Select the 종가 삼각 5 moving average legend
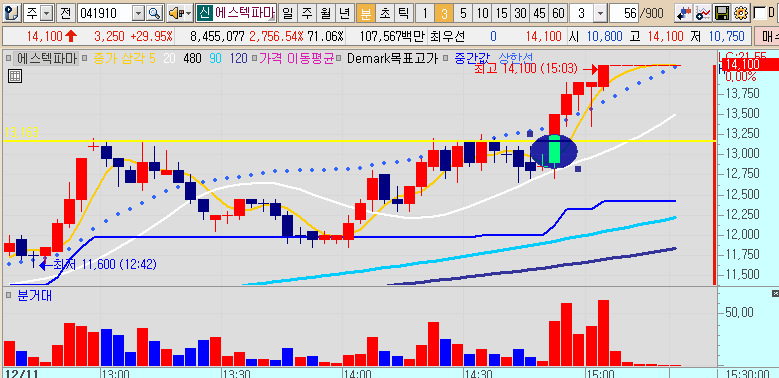 pyautogui.click(x=125, y=59)
